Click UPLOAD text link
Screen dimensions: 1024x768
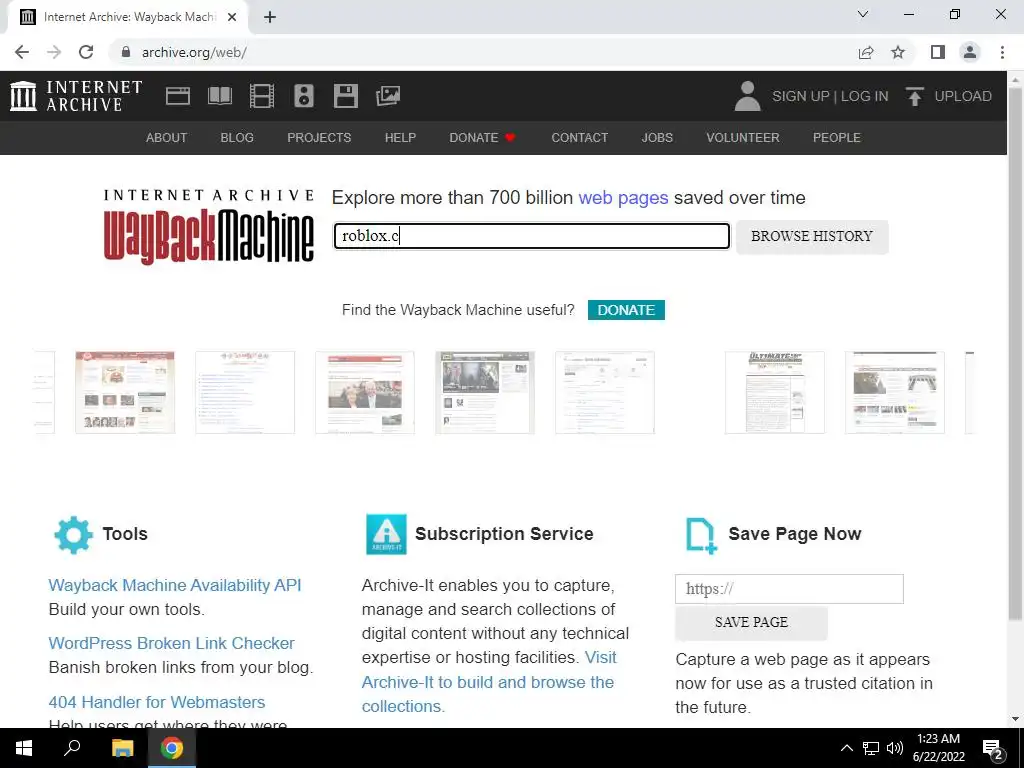[963, 96]
